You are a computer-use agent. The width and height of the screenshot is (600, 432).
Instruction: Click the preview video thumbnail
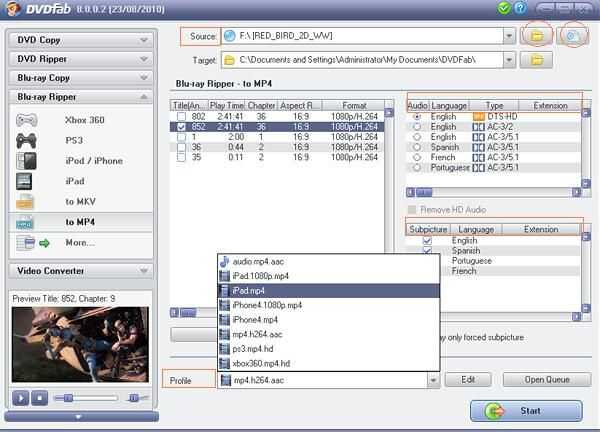[80, 344]
